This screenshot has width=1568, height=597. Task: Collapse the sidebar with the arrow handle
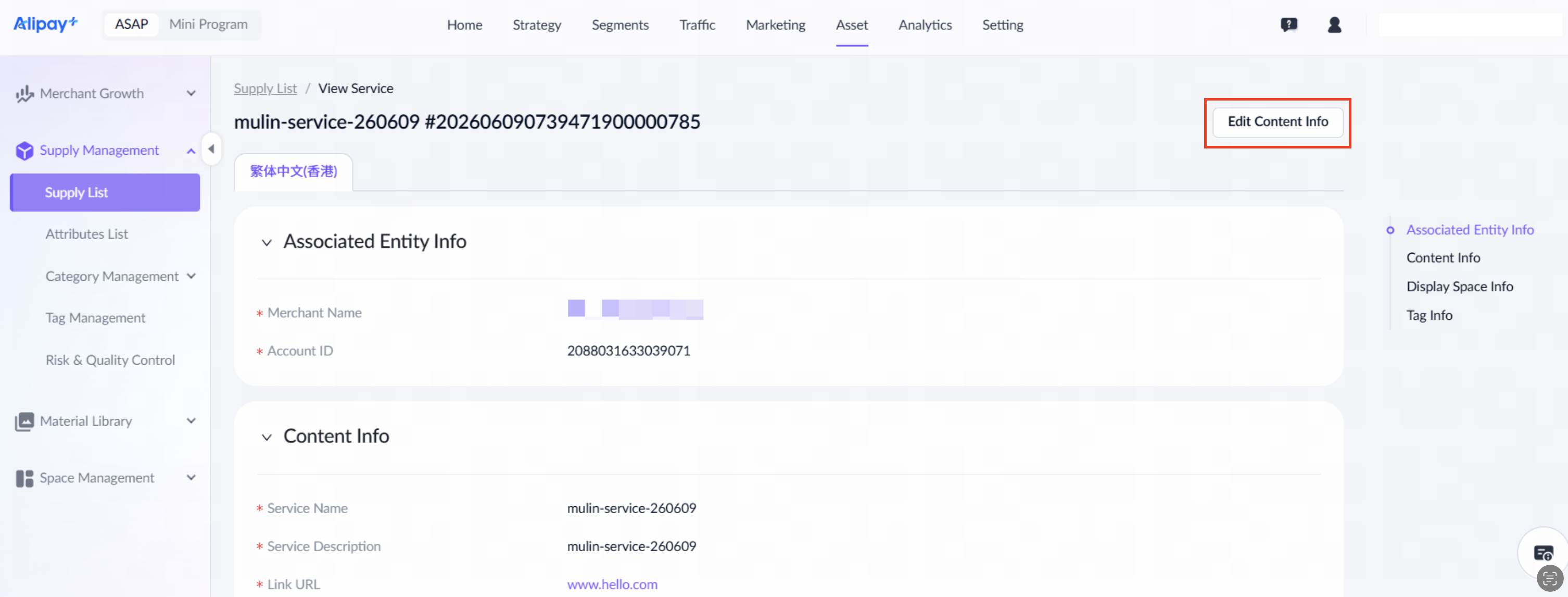211,148
